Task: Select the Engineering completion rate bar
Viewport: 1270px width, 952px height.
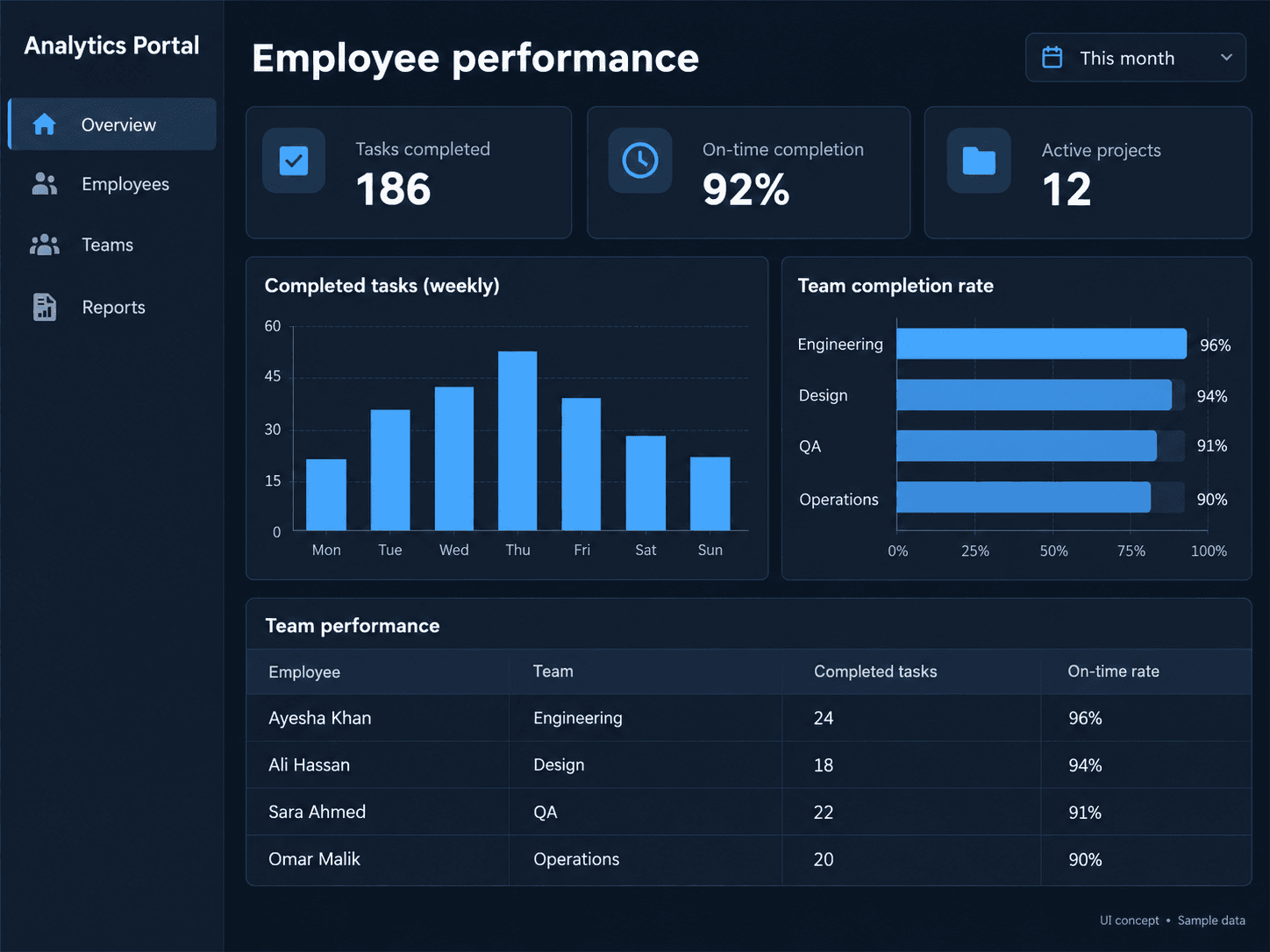Action: tap(1041, 344)
